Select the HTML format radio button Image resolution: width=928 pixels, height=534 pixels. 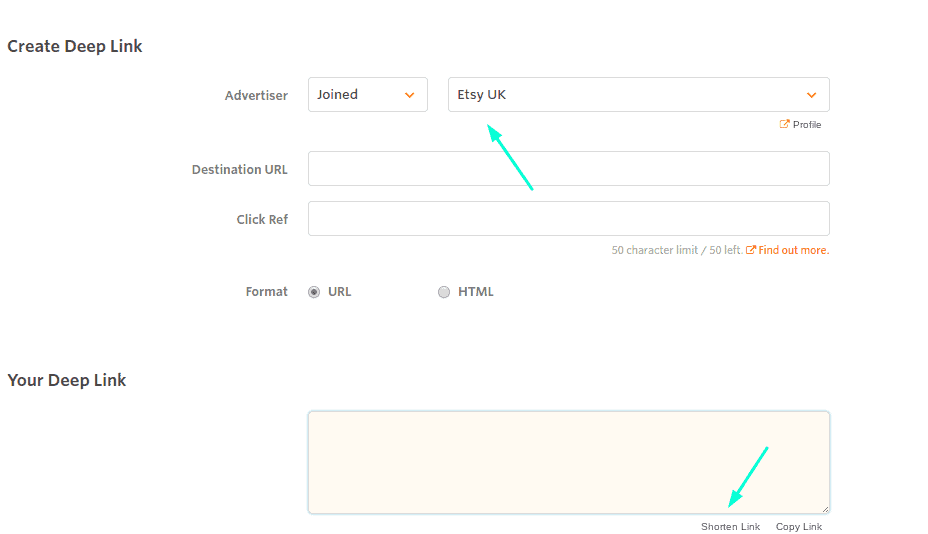(x=444, y=292)
